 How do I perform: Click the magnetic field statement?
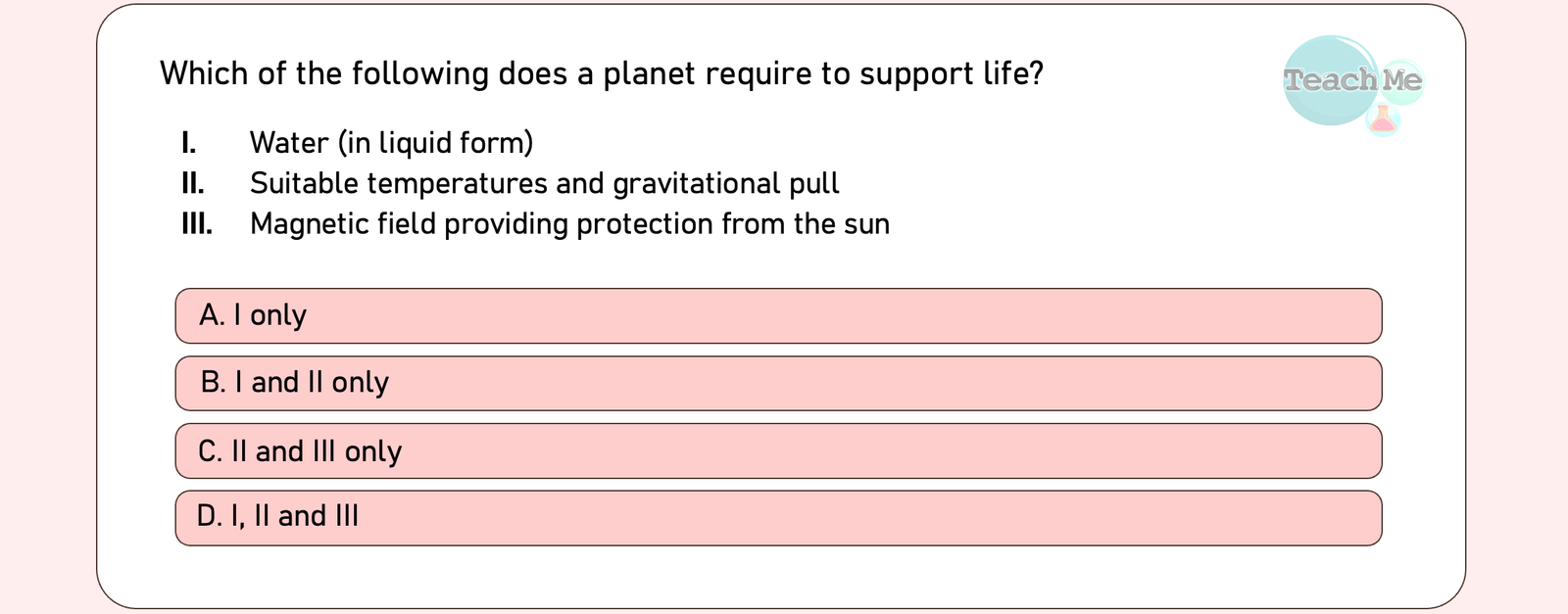coord(569,224)
